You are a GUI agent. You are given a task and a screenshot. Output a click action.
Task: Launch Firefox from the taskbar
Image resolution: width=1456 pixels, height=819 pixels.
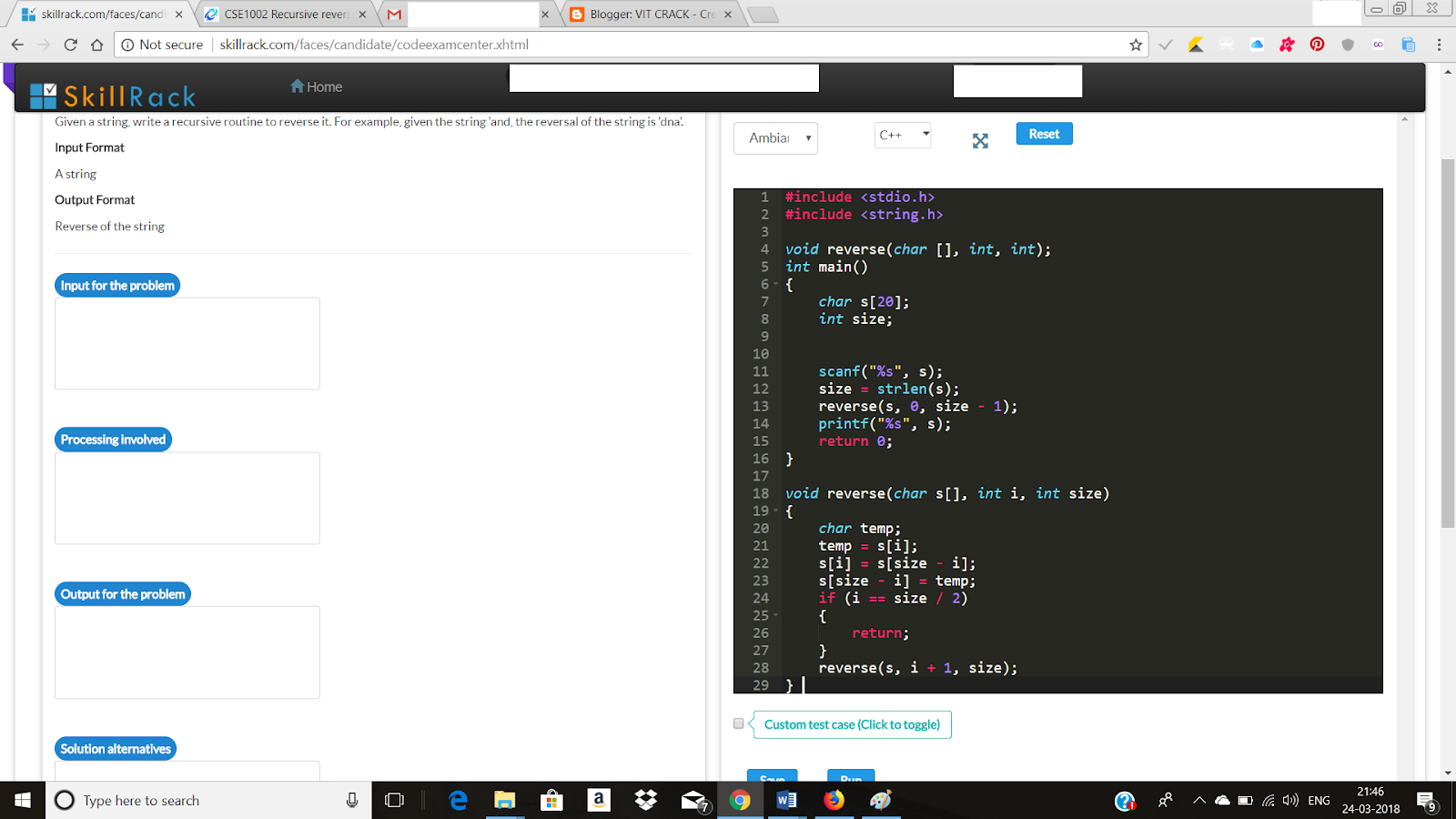coord(834,800)
